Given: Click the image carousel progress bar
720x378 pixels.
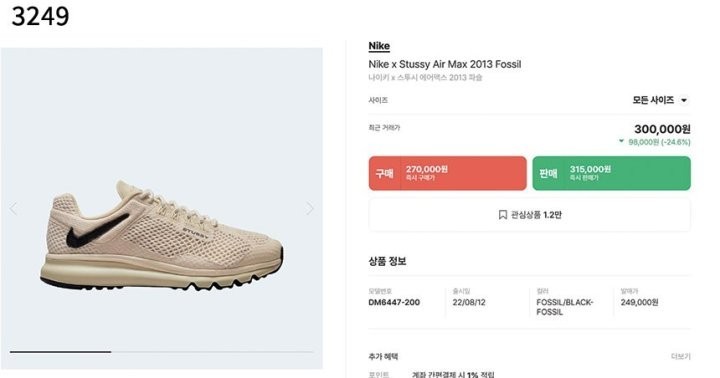Looking at the screenshot, I should coord(162,352).
